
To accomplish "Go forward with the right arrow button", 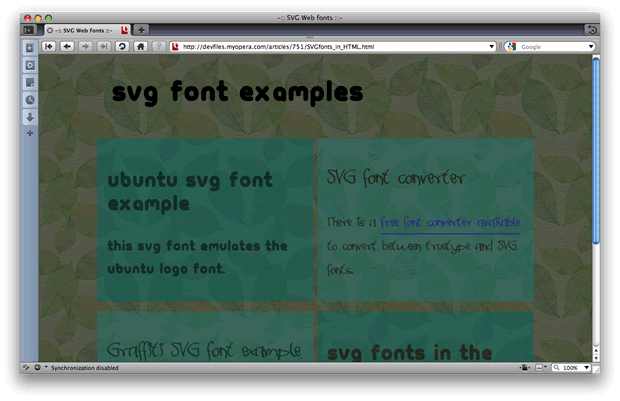I will 85,47.
